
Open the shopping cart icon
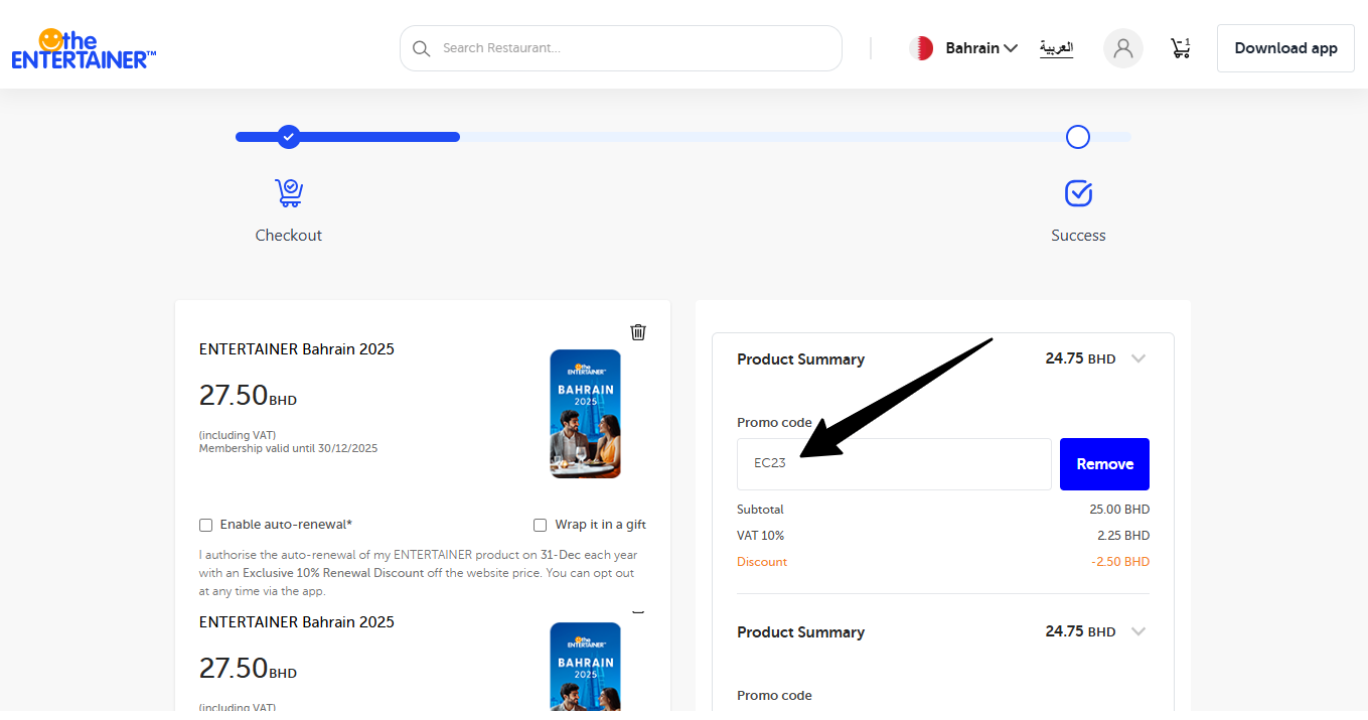1181,48
